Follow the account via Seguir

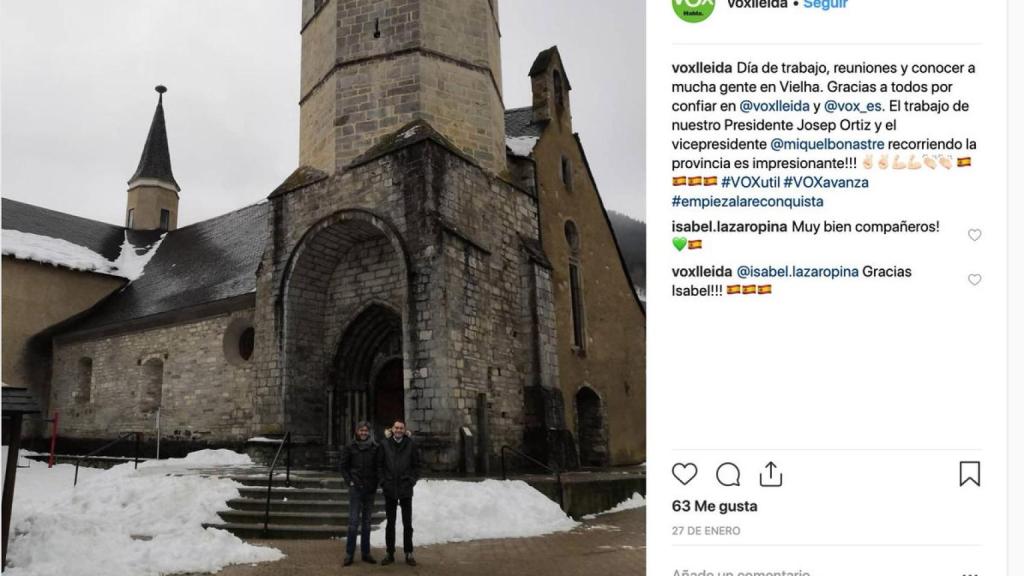coord(825,5)
